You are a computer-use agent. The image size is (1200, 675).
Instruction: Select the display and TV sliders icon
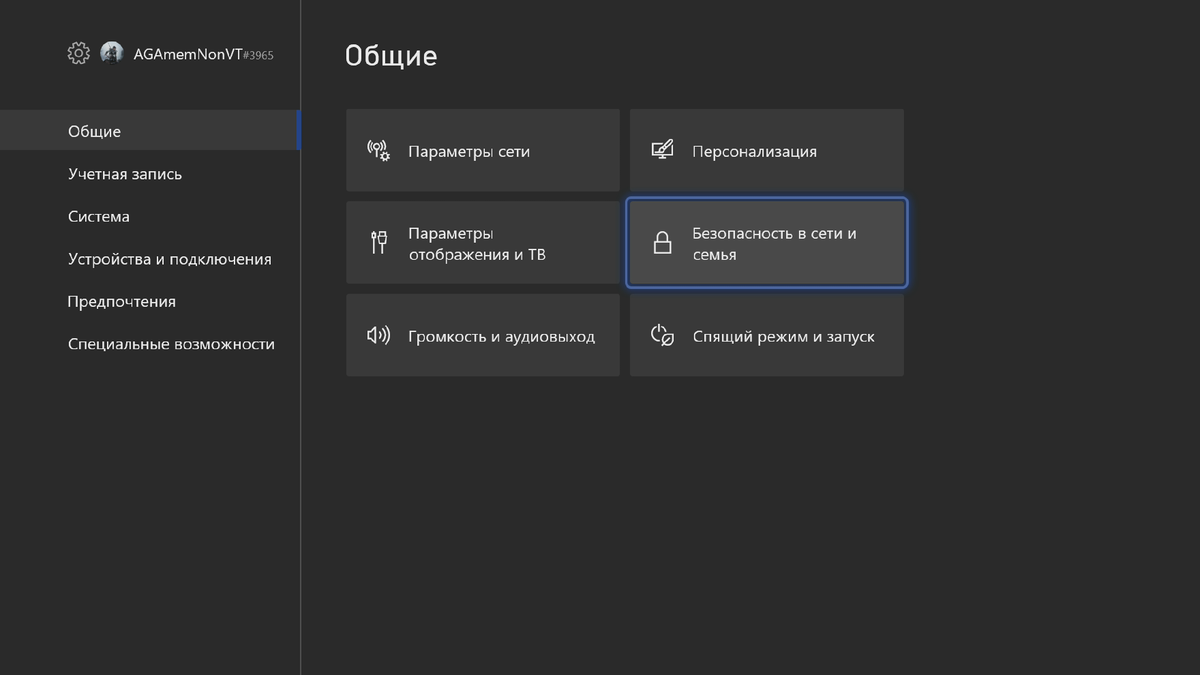377,242
